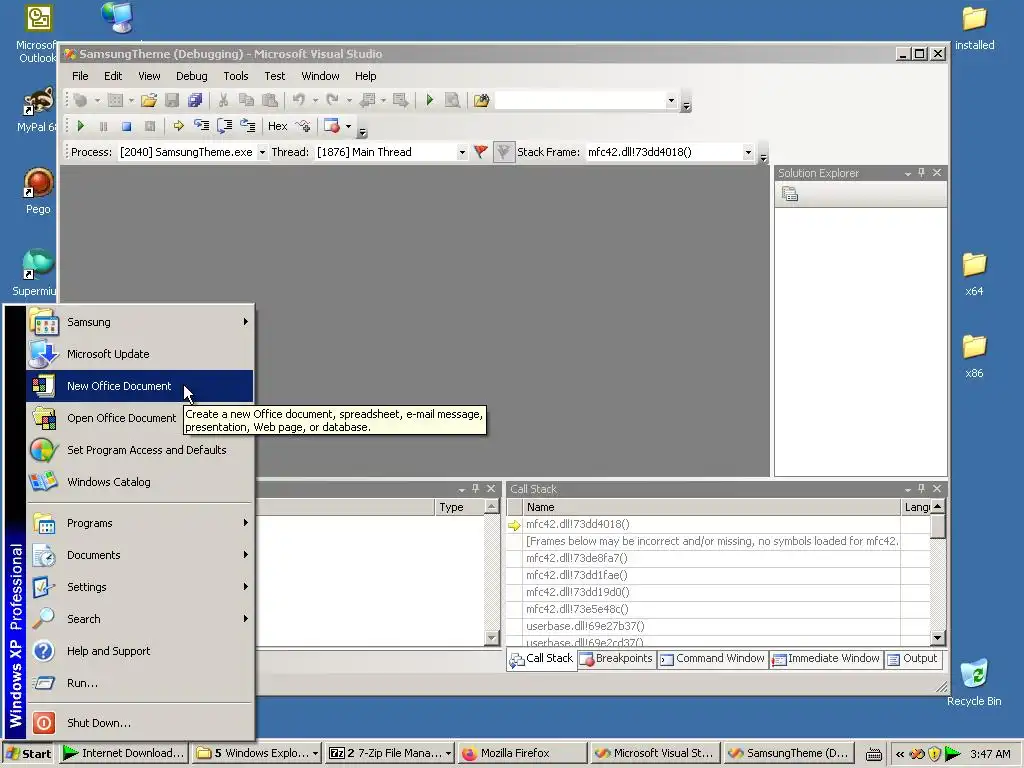The height and width of the screenshot is (768, 1024).
Task: Open 7-Zip File Manager taskbar group
Action: [x=389, y=754]
